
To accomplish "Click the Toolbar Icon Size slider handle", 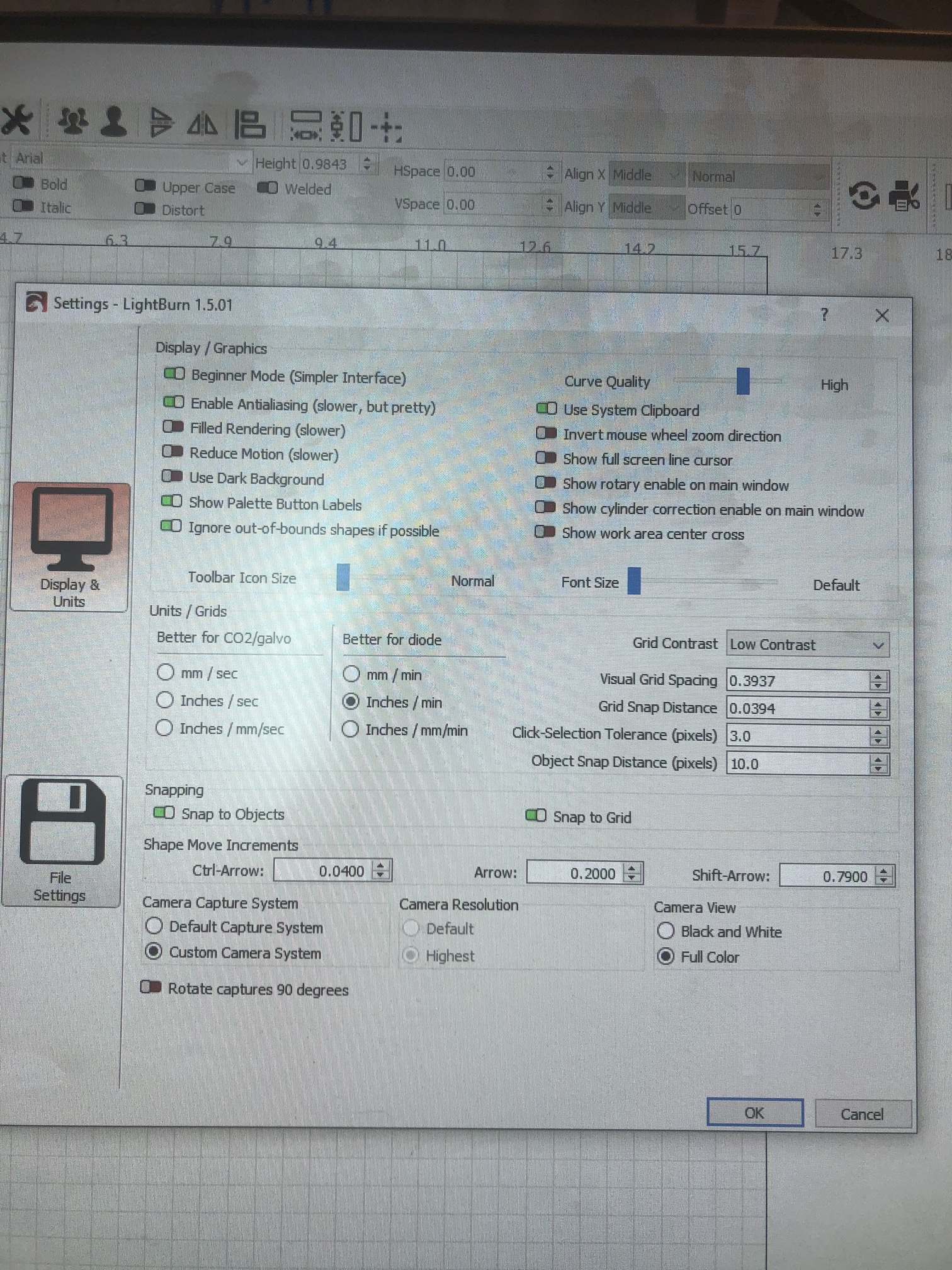I will click(x=343, y=577).
